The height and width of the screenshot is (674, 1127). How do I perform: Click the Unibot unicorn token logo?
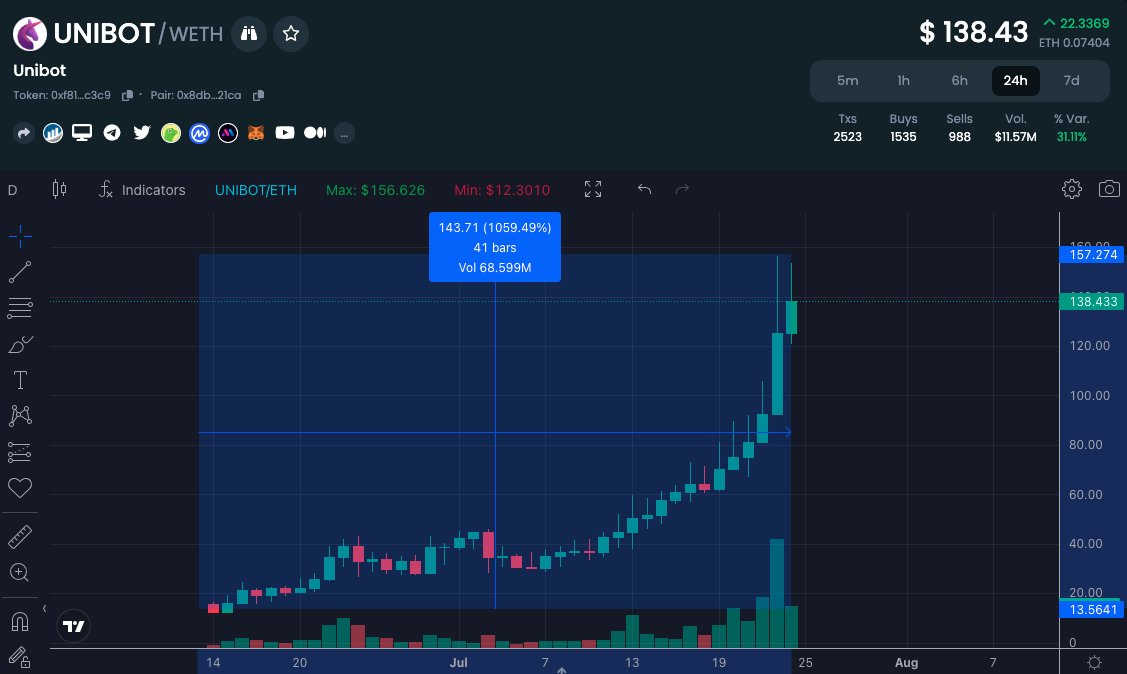coord(30,34)
